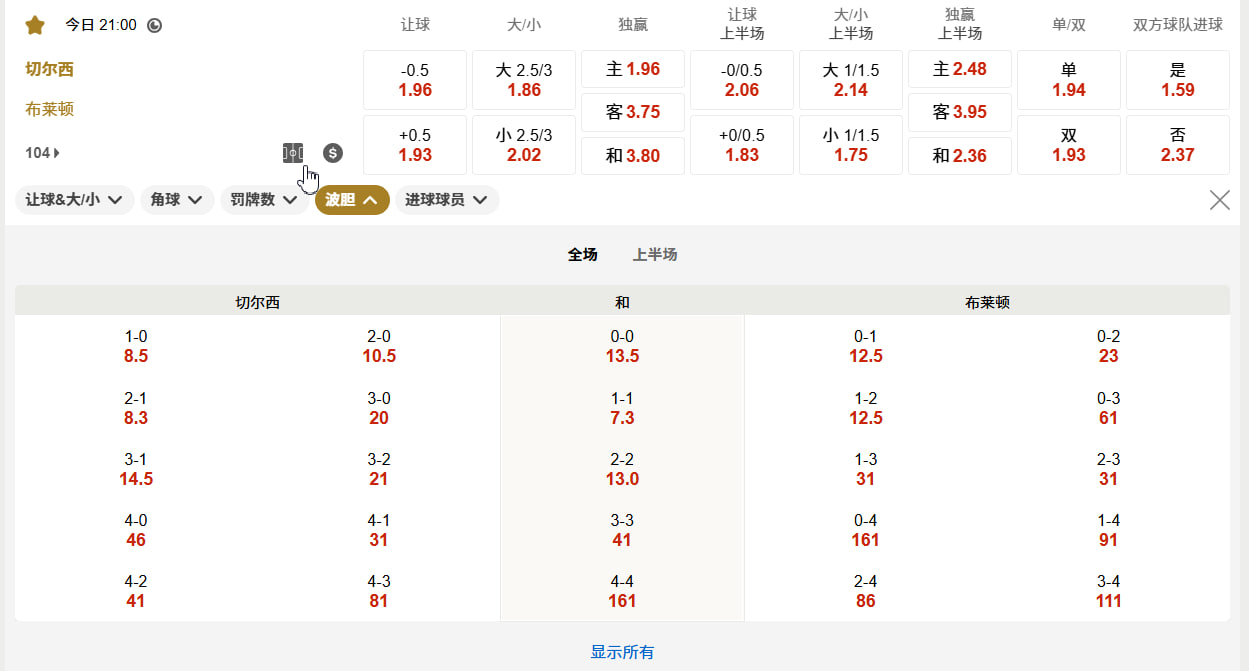Bet away score 1-3 at 31
The image size is (1249, 671).
coord(865,469)
